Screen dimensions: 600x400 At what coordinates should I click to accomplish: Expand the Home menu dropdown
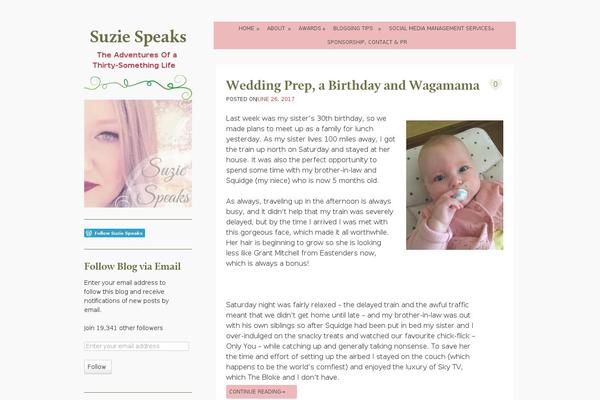249,29
